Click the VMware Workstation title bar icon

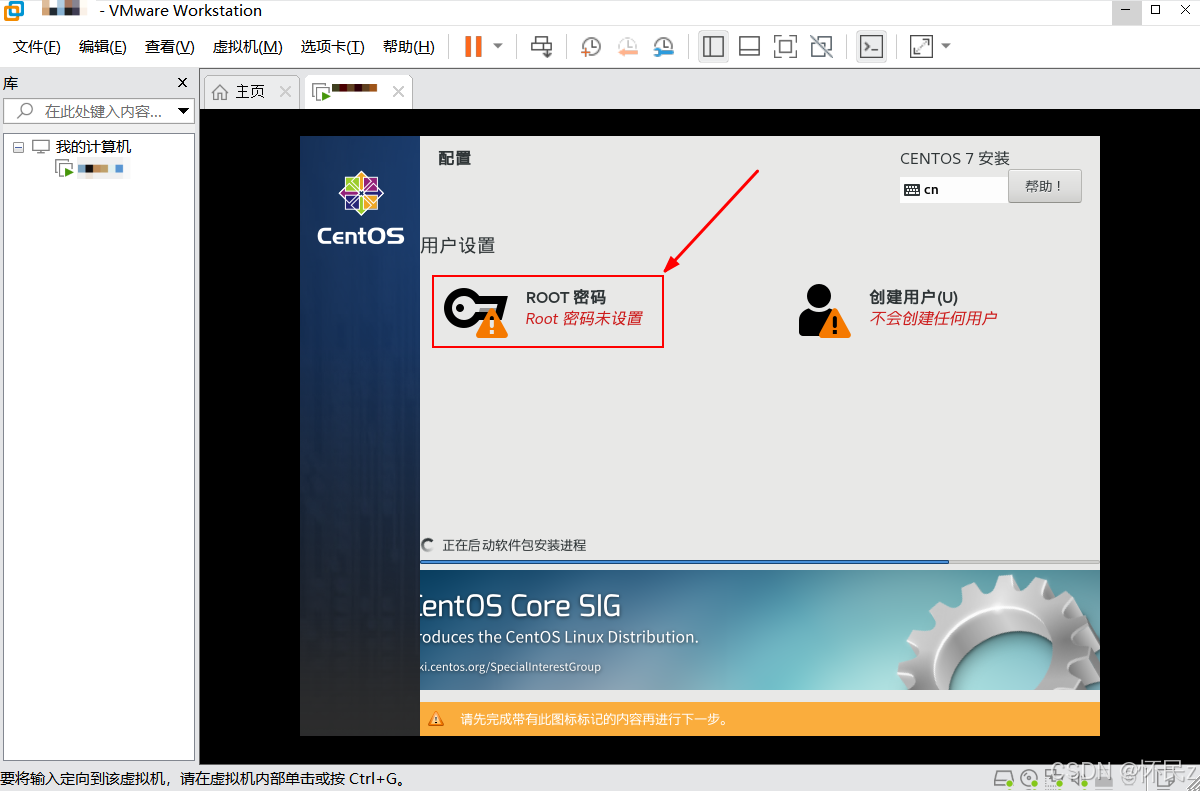click(x=14, y=11)
